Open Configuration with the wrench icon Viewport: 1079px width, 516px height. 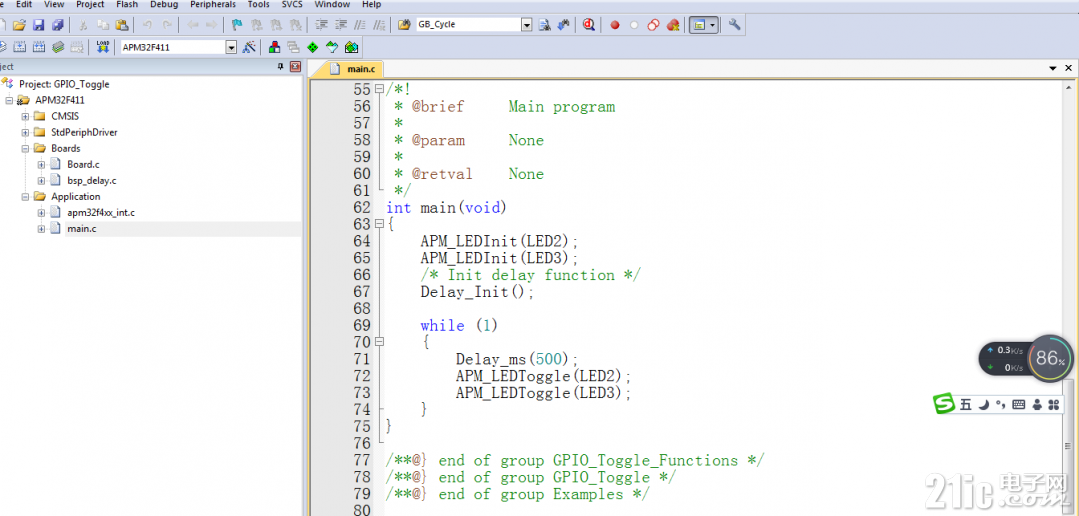[734, 25]
